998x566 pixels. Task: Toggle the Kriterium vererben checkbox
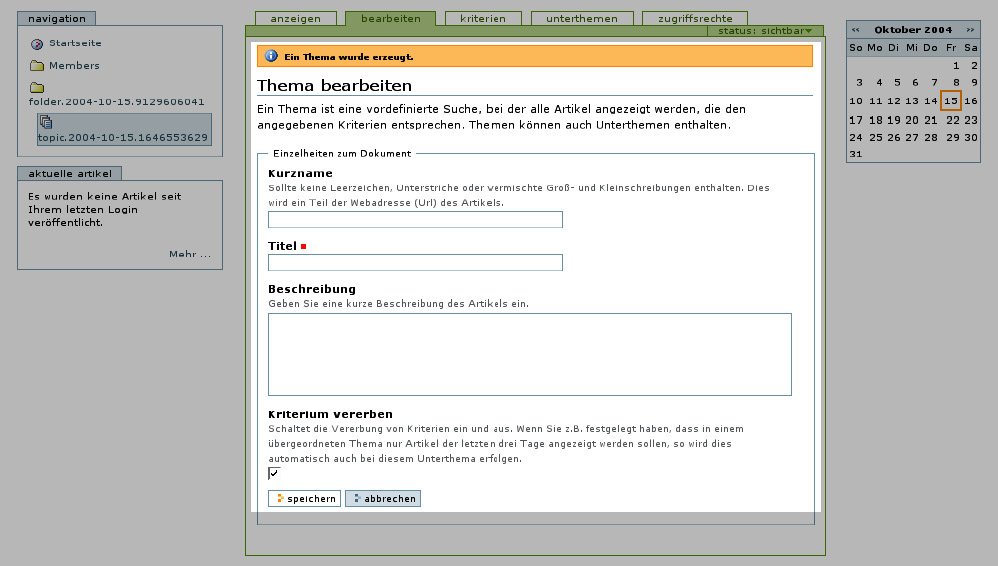click(x=274, y=473)
